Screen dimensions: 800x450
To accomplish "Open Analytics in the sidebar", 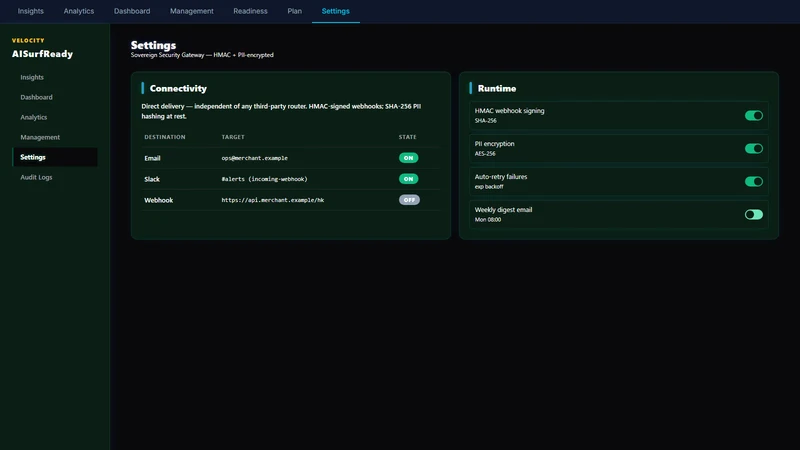I will 34,117.
